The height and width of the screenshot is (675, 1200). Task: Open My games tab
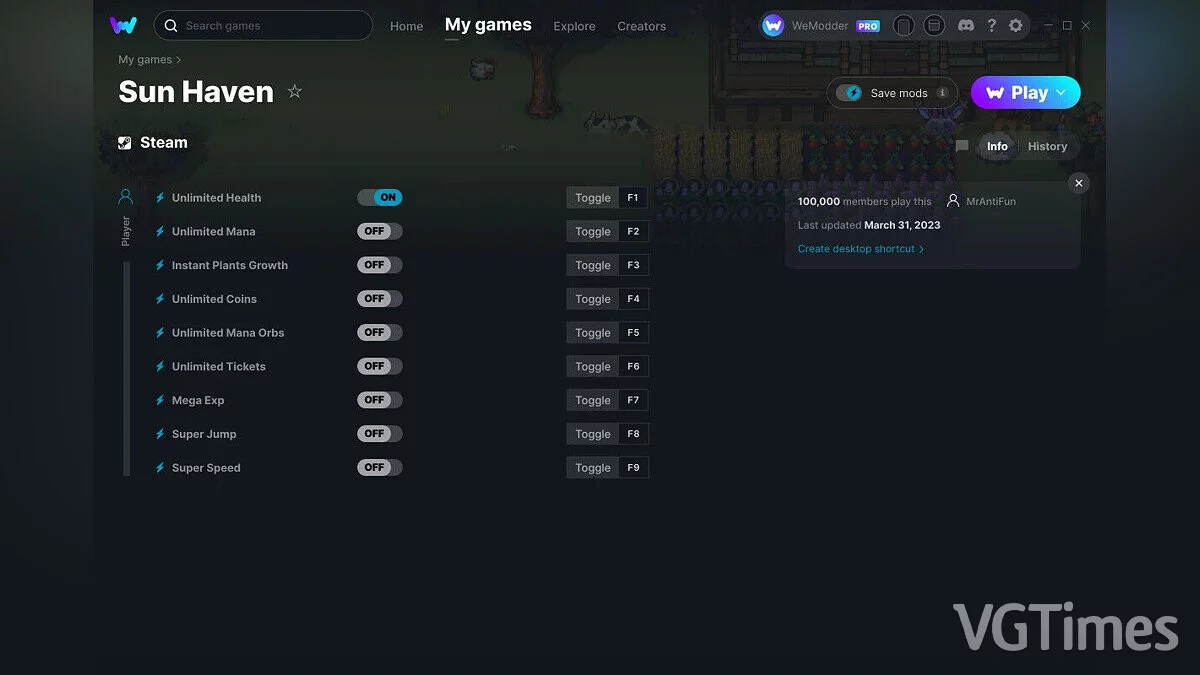488,25
